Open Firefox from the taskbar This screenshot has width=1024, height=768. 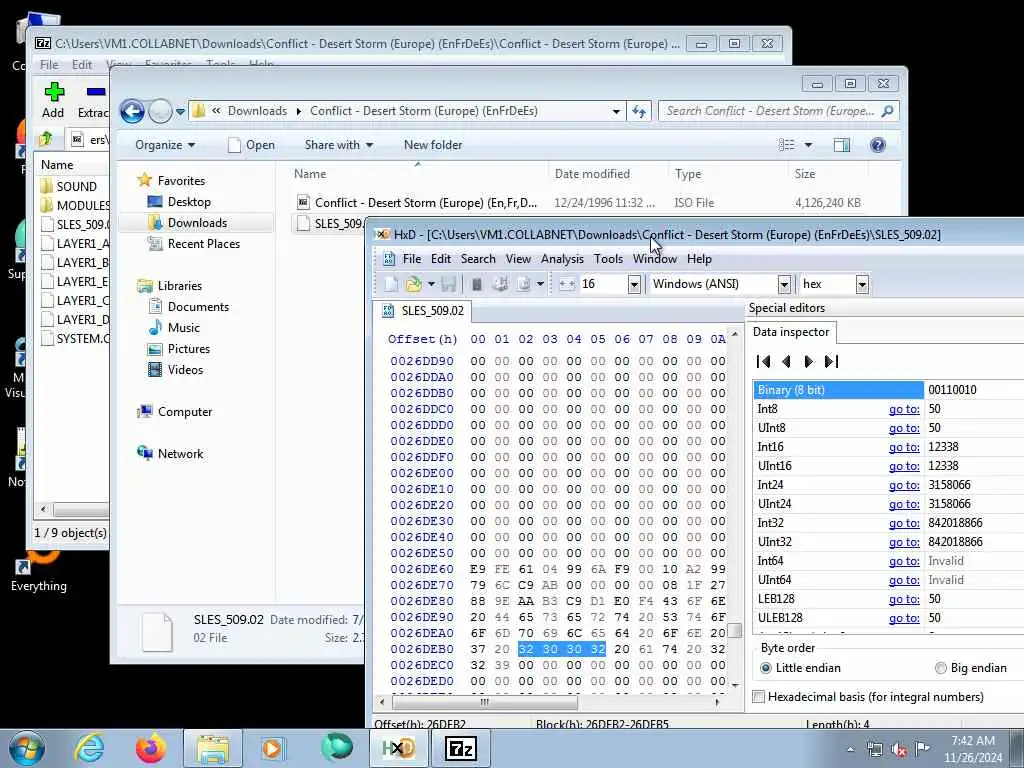151,748
